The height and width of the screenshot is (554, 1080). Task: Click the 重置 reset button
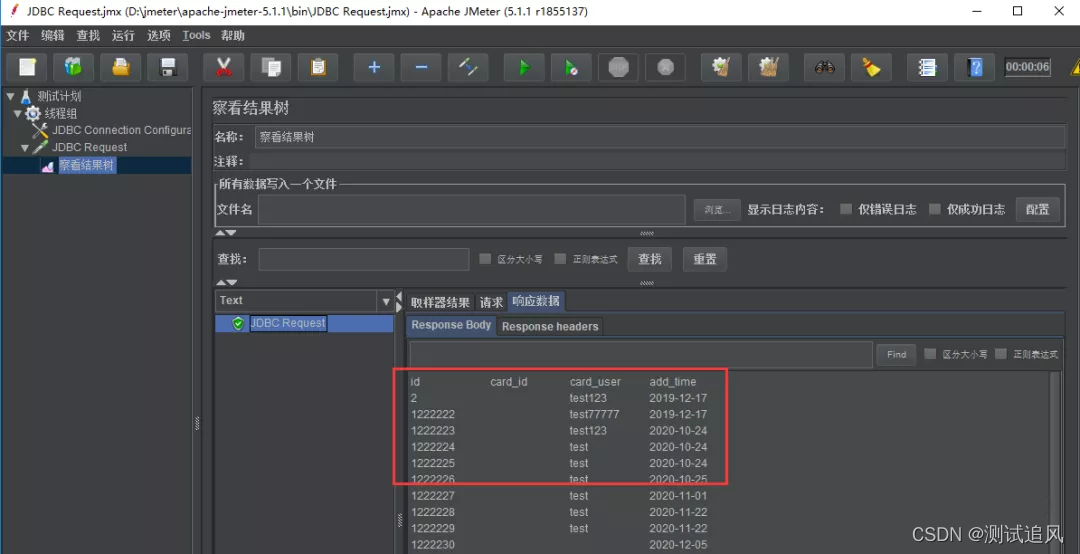tap(705, 259)
